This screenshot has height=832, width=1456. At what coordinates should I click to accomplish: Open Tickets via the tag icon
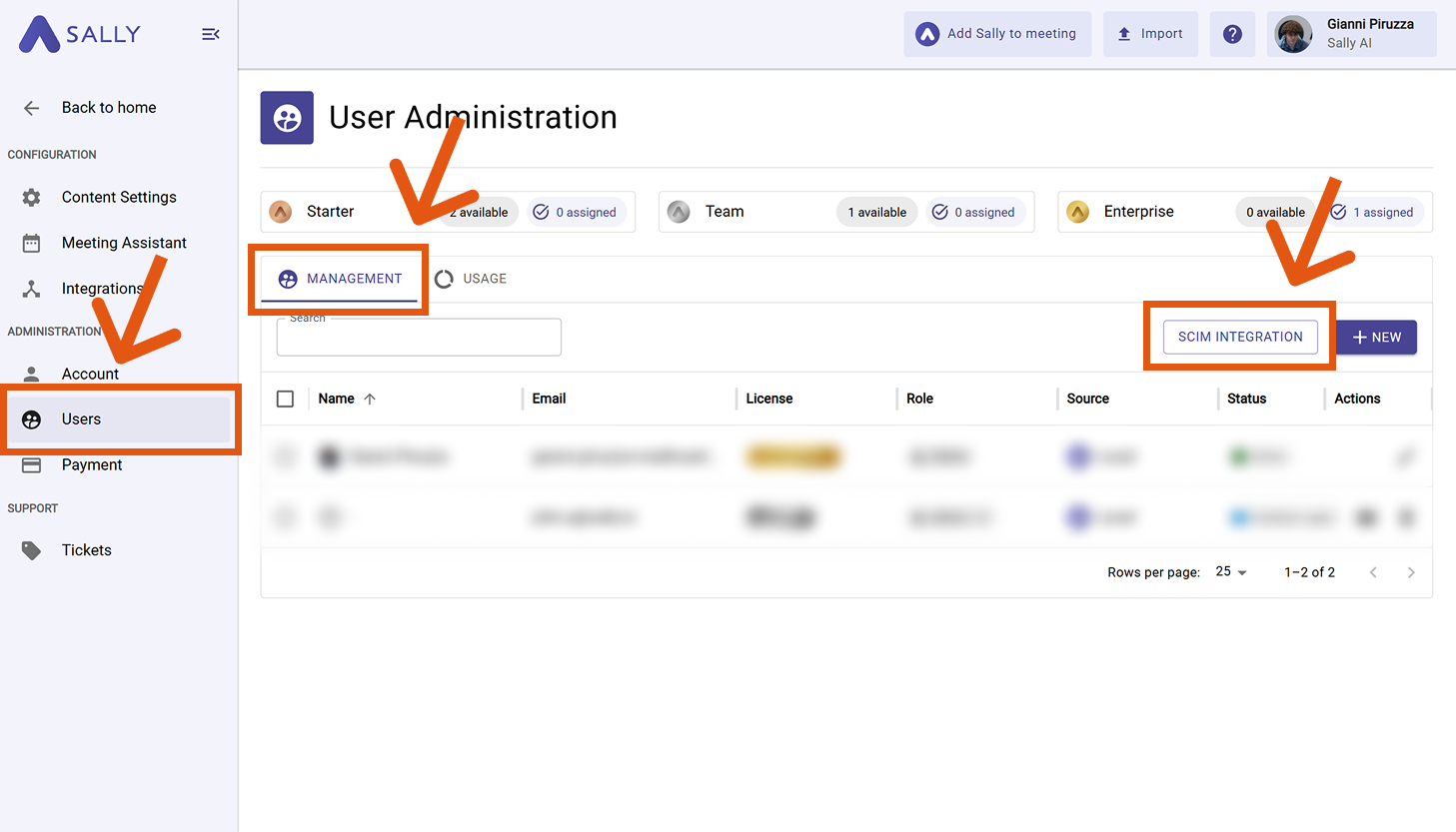(x=31, y=549)
